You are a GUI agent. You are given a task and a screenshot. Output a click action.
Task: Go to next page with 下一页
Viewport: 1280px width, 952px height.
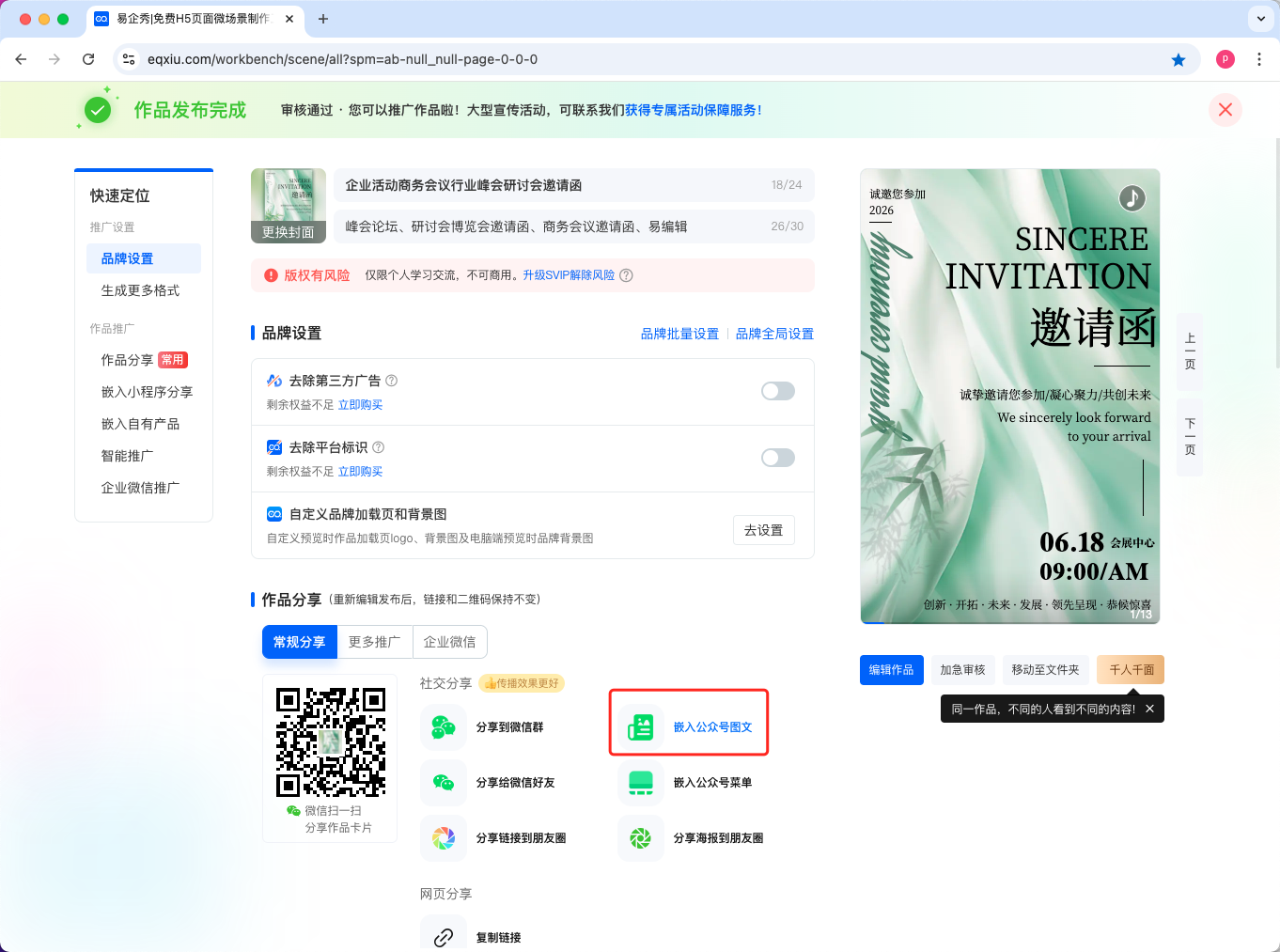(1190, 437)
